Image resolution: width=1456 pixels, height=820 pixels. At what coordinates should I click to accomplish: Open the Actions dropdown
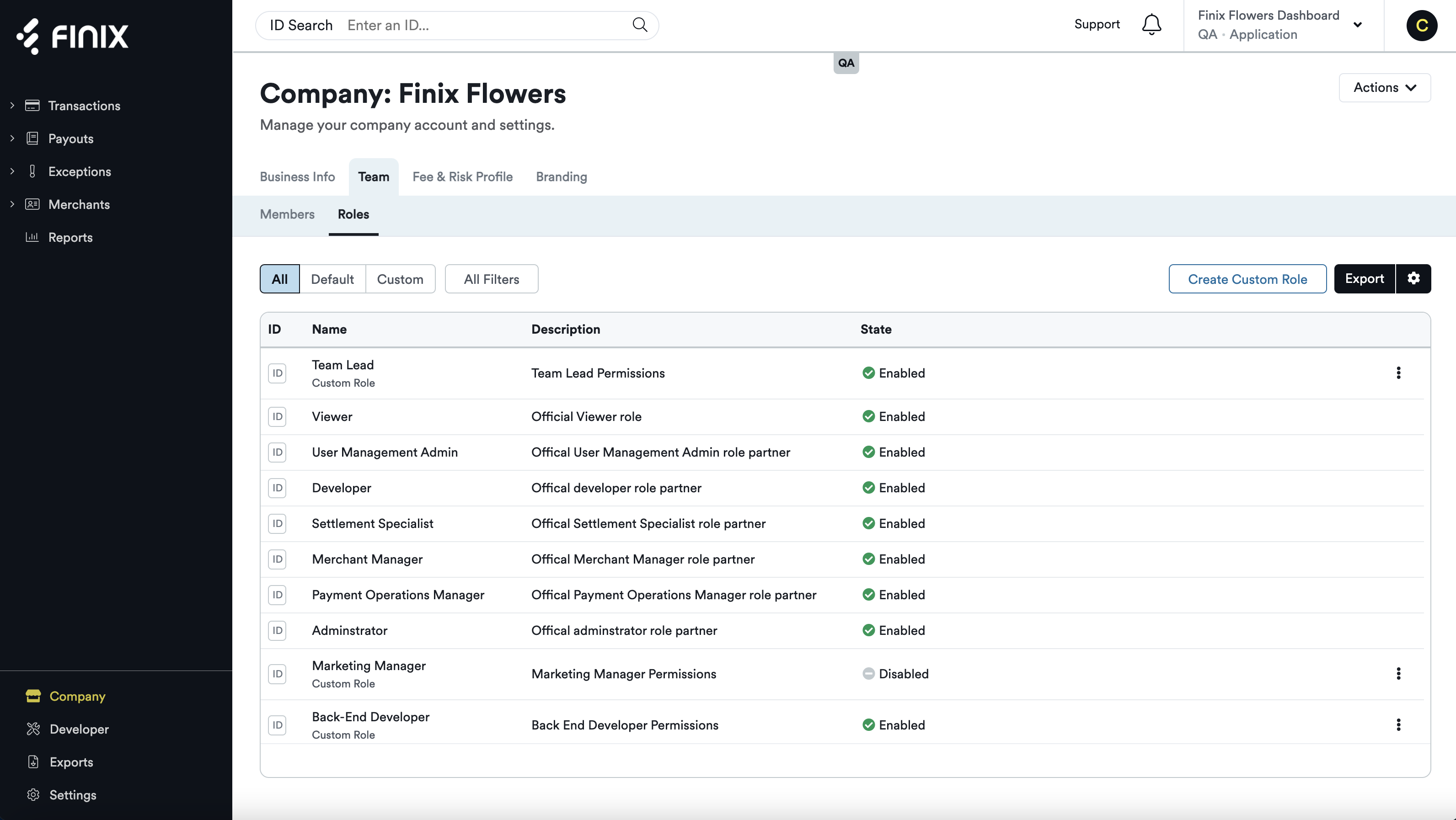click(x=1384, y=88)
